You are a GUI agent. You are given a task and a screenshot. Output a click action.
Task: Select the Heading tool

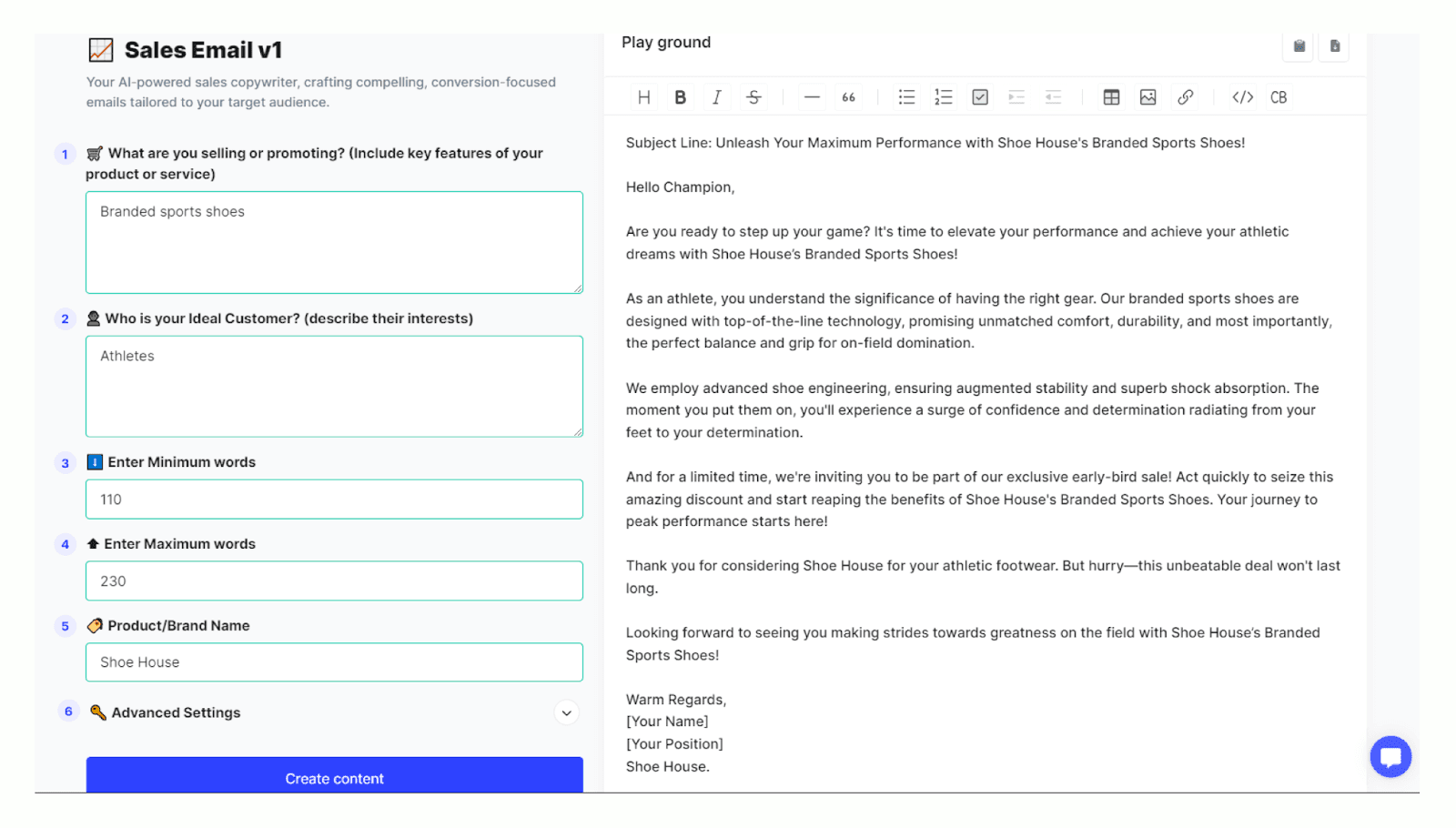[x=643, y=97]
